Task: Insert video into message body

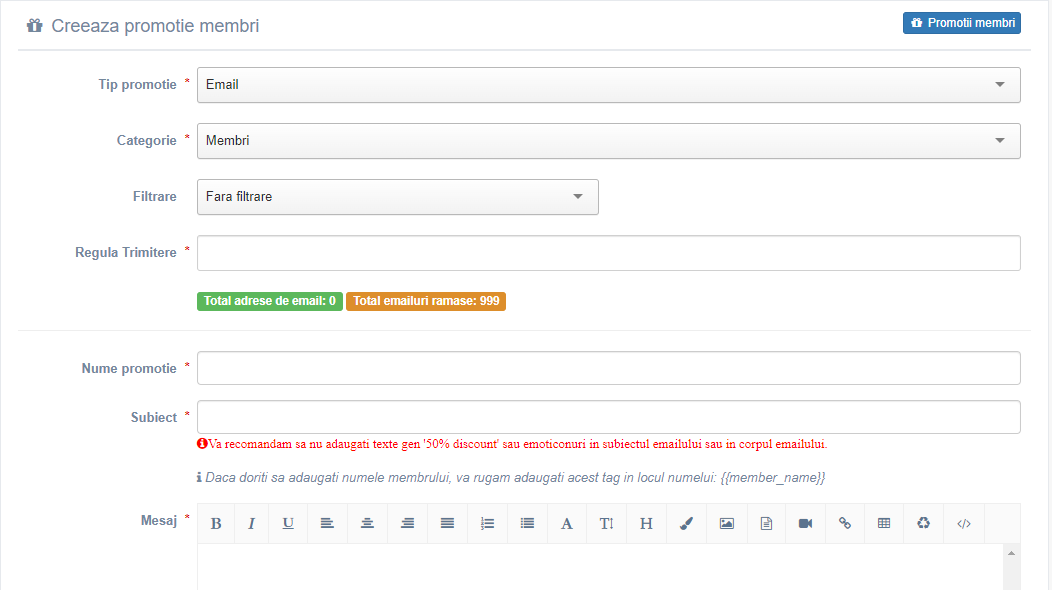Action: pos(805,524)
